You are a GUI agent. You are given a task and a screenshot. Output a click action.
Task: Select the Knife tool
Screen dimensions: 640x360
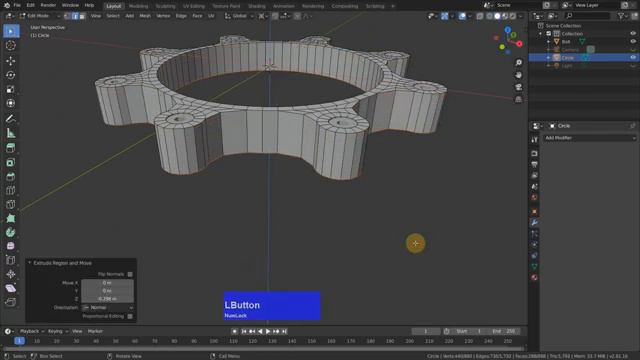click(x=11, y=204)
